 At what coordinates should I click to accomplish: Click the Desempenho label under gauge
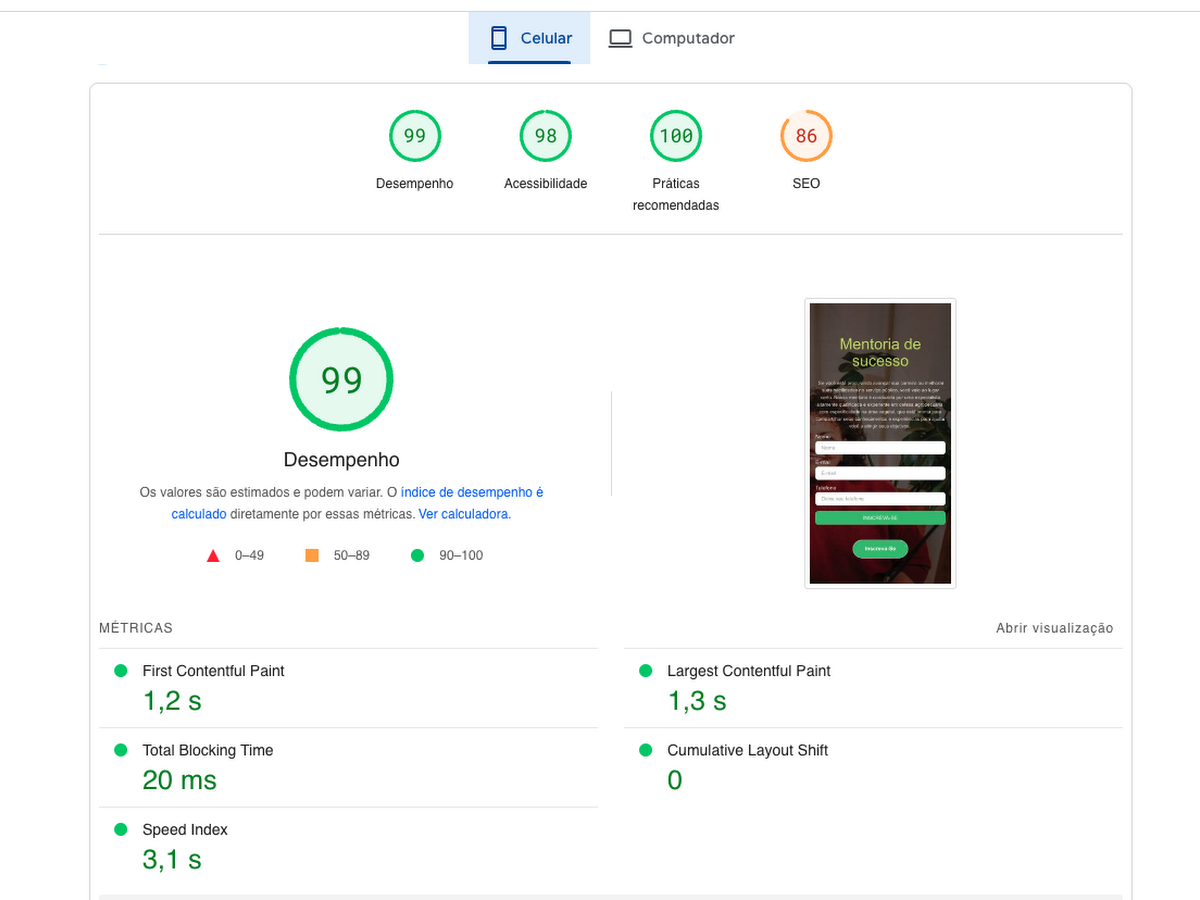(415, 184)
